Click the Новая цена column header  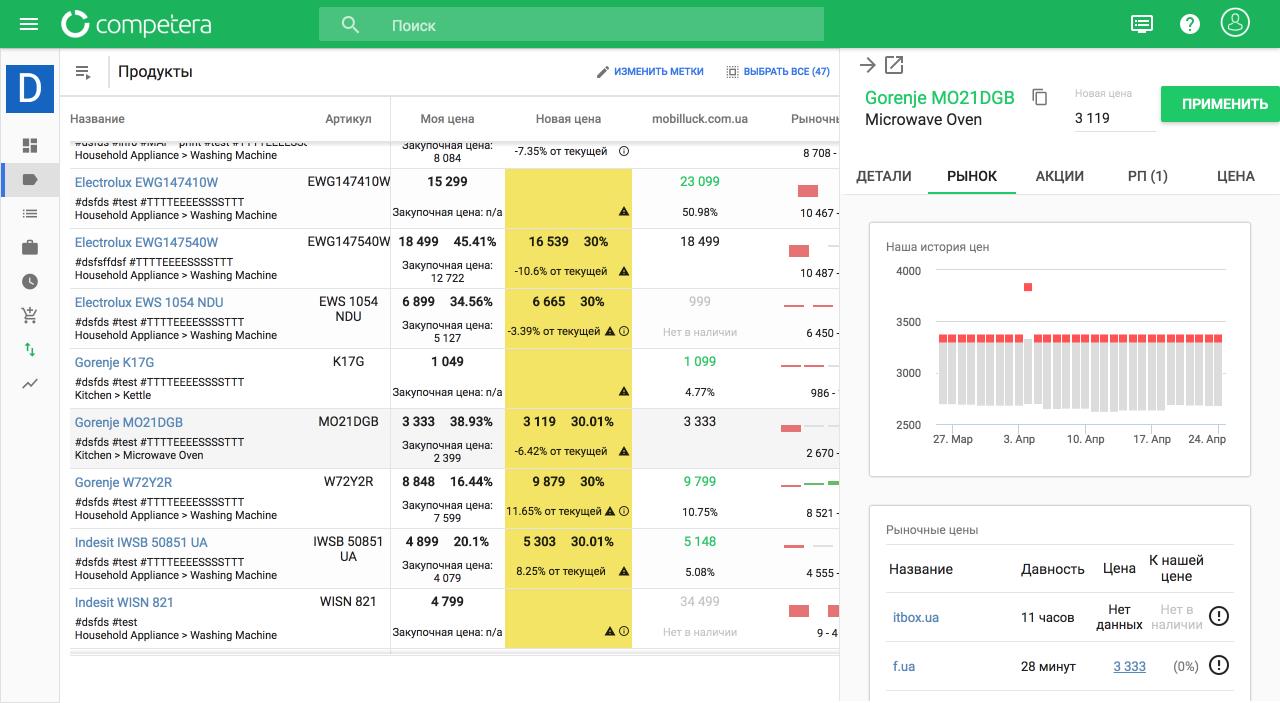[568, 119]
